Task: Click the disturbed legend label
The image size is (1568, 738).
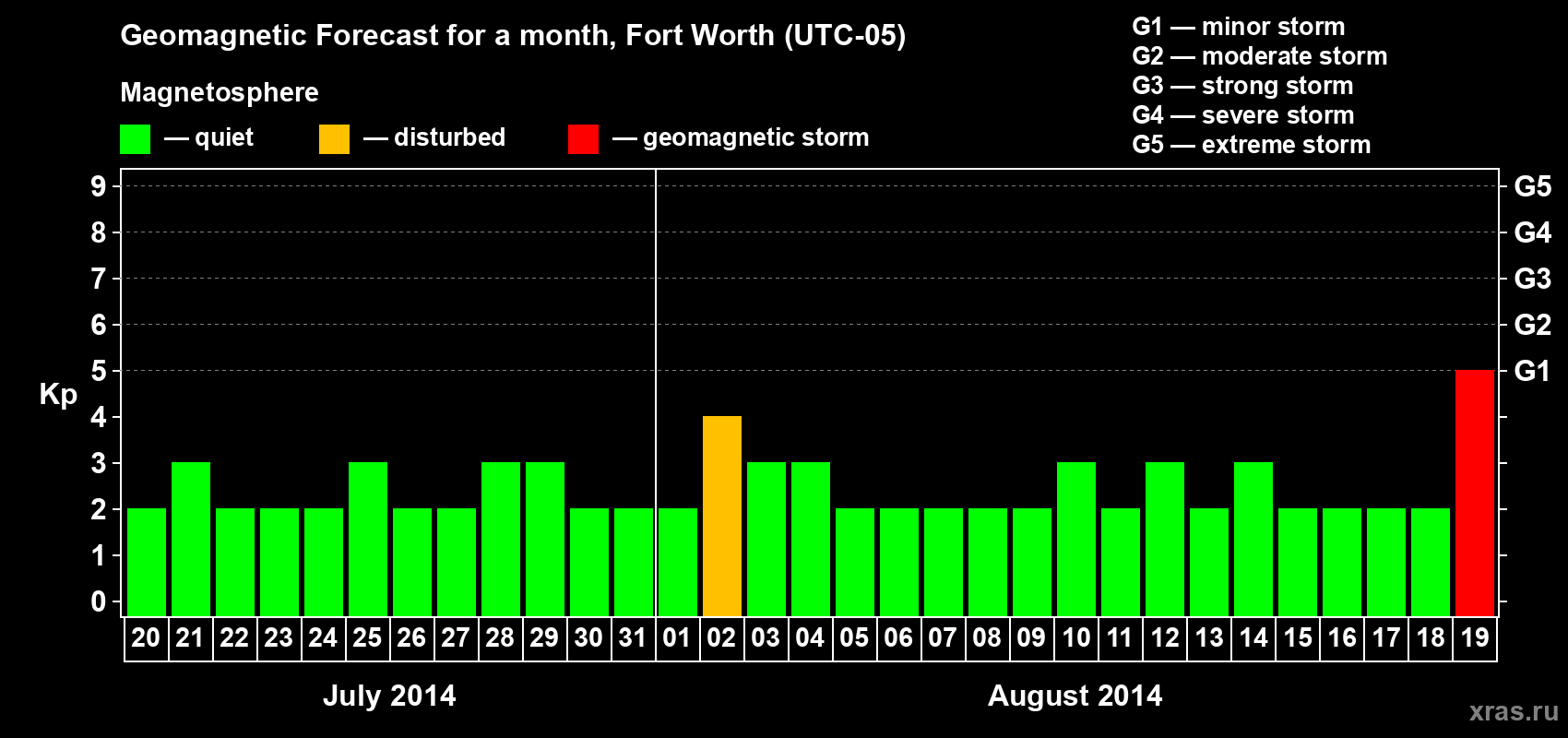Action: click(449, 137)
